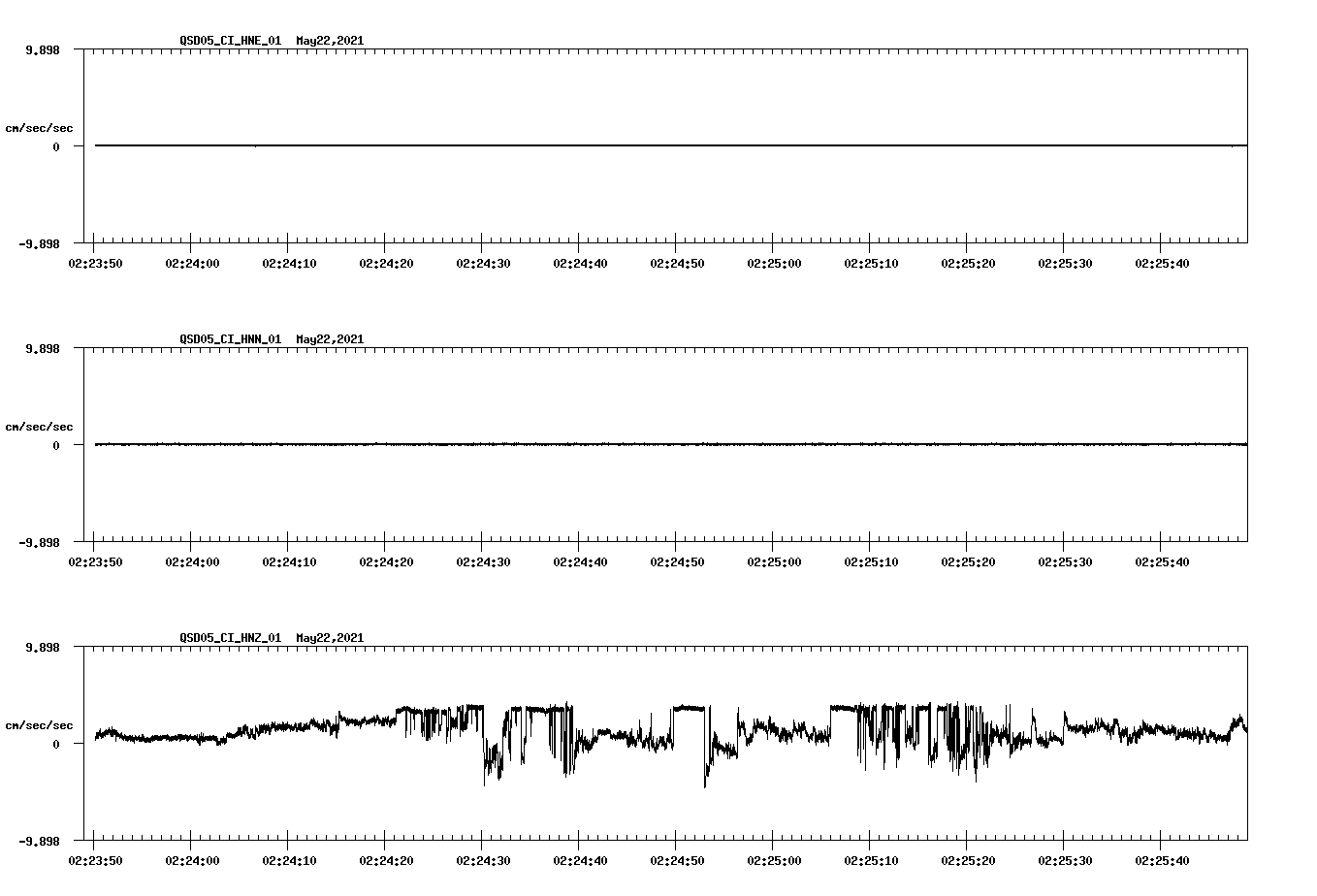Click the 02:25:00 tick label on HNN axis
This screenshot has height=896, width=1317.
pyautogui.click(x=774, y=560)
